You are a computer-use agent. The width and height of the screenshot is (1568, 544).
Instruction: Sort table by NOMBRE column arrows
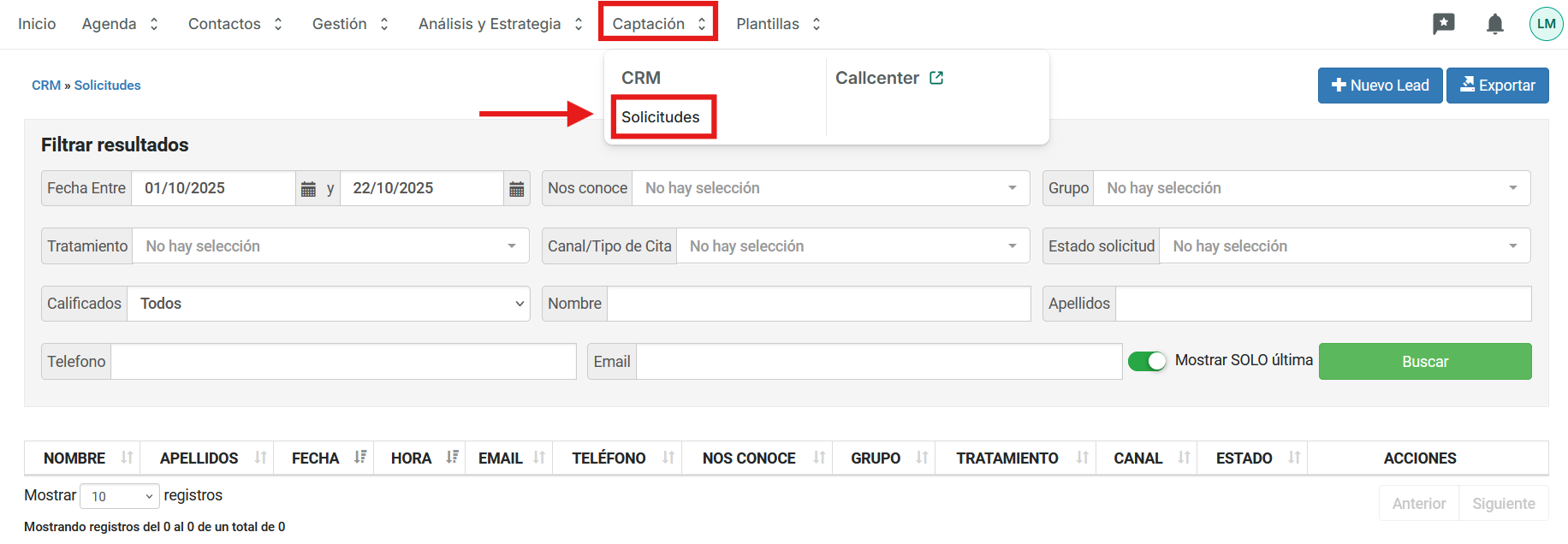click(x=127, y=458)
